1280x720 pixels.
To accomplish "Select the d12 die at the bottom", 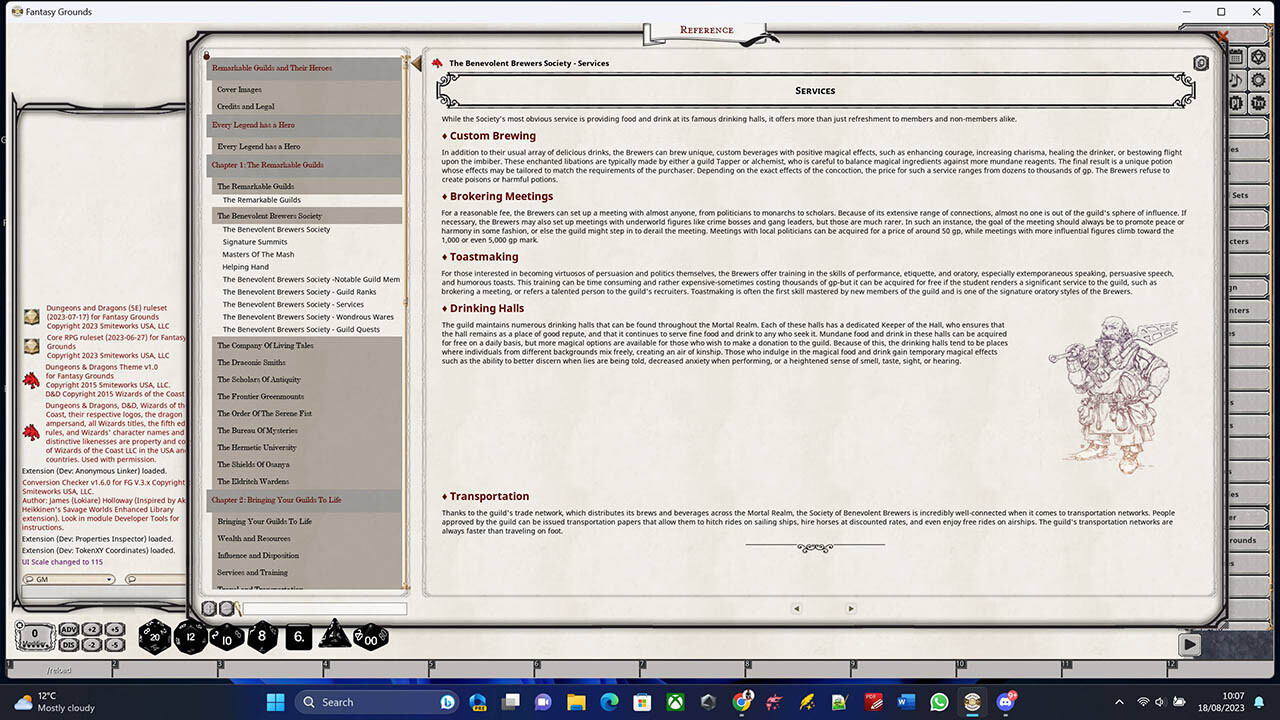I will coord(189,637).
